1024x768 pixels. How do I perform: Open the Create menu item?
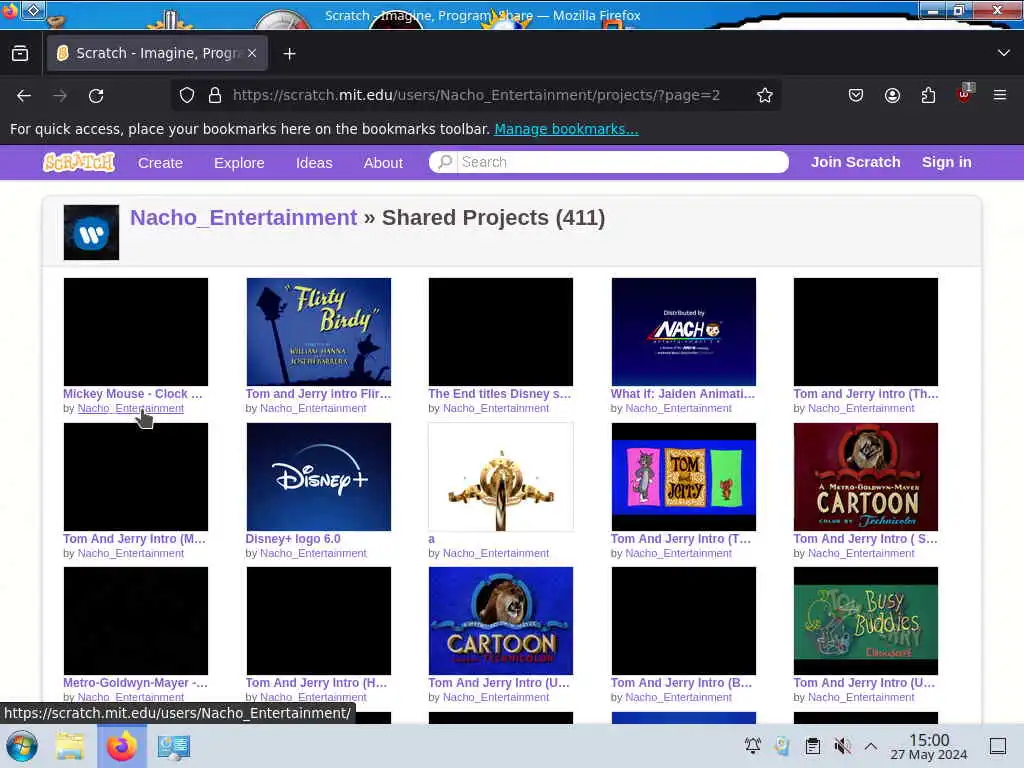point(160,163)
